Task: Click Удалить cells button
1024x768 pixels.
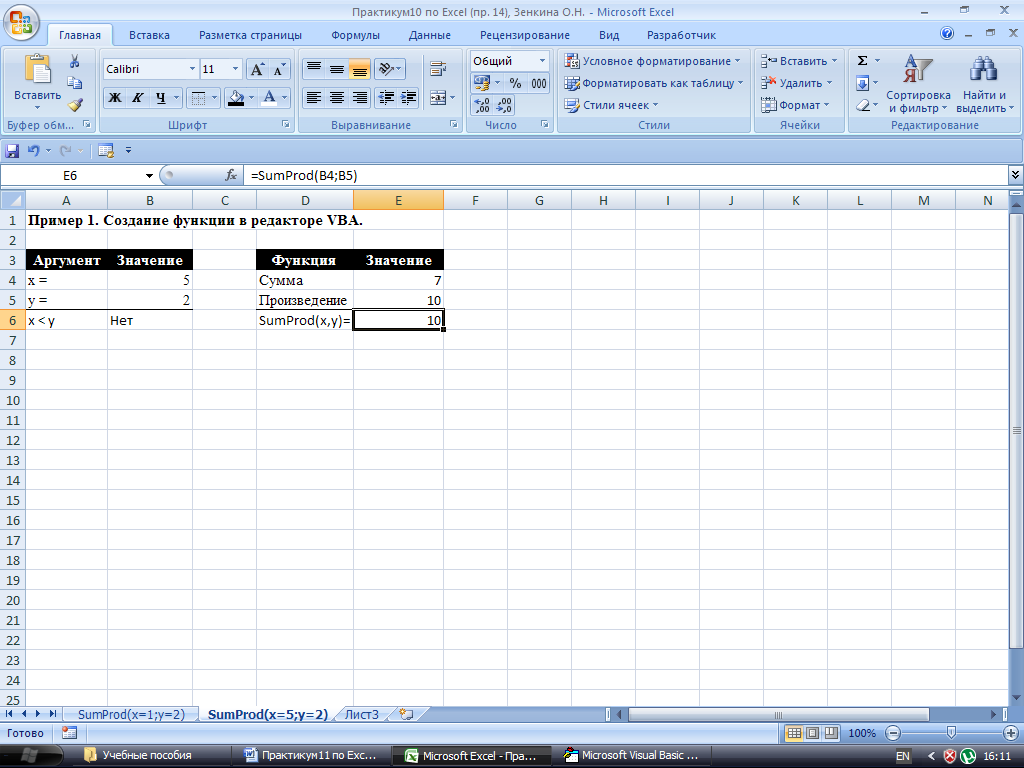Action: point(797,83)
